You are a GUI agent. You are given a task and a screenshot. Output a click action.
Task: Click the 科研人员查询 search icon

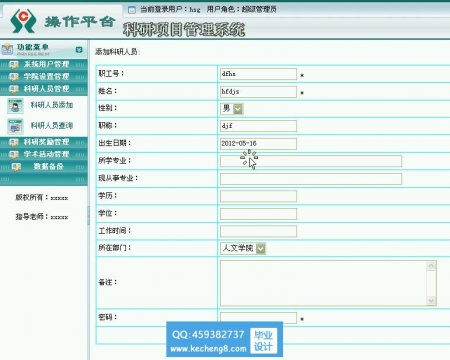(15, 126)
